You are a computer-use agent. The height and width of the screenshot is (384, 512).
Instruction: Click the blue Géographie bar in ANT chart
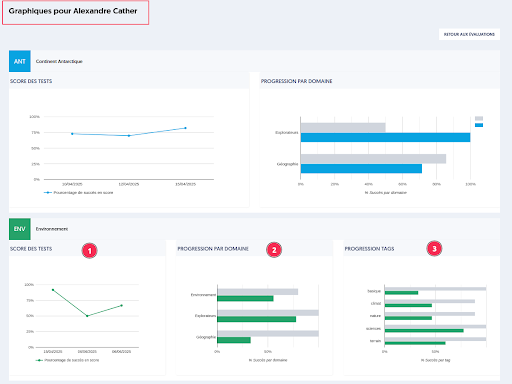click(361, 168)
